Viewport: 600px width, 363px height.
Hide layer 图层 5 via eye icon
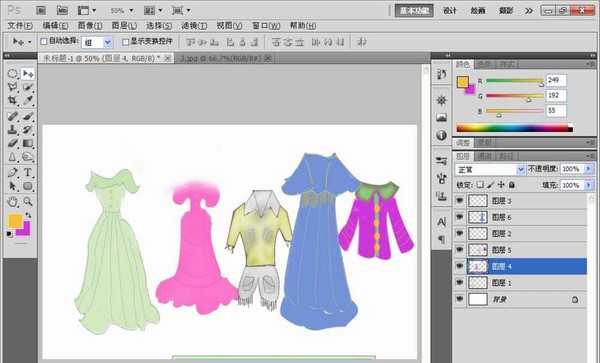coord(460,250)
